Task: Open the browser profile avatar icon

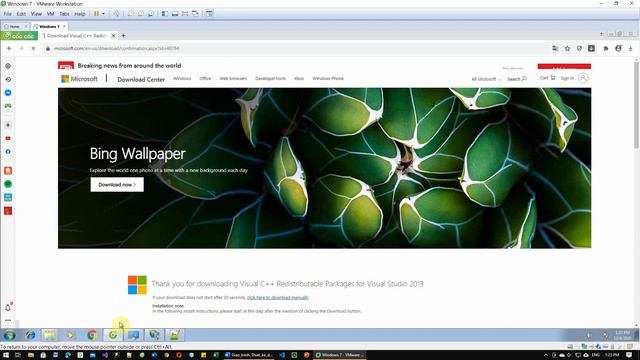Action: coord(618,49)
